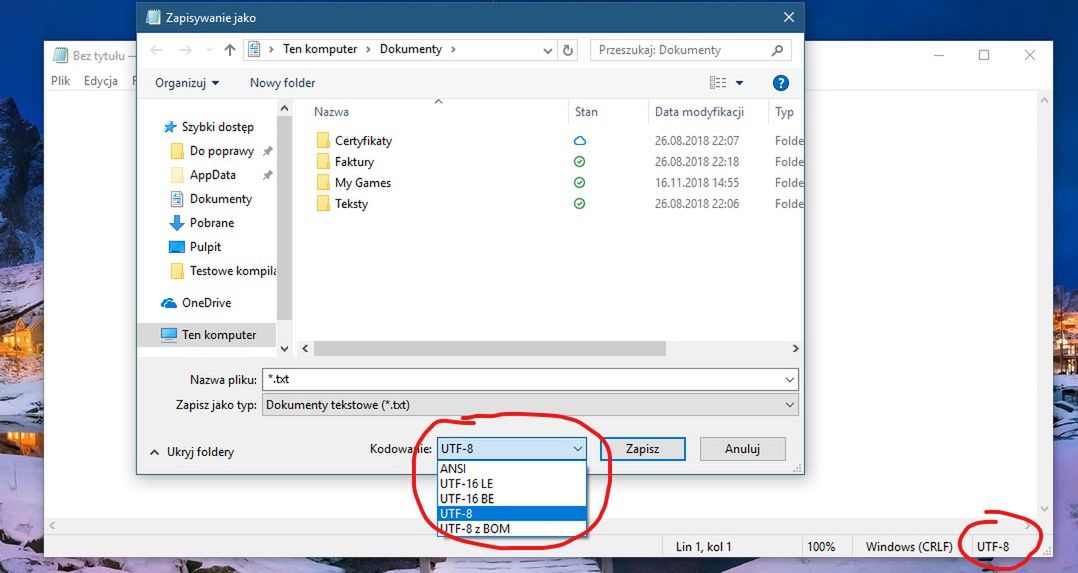
Task: Click the Certyfikaty folder icon
Action: click(323, 140)
